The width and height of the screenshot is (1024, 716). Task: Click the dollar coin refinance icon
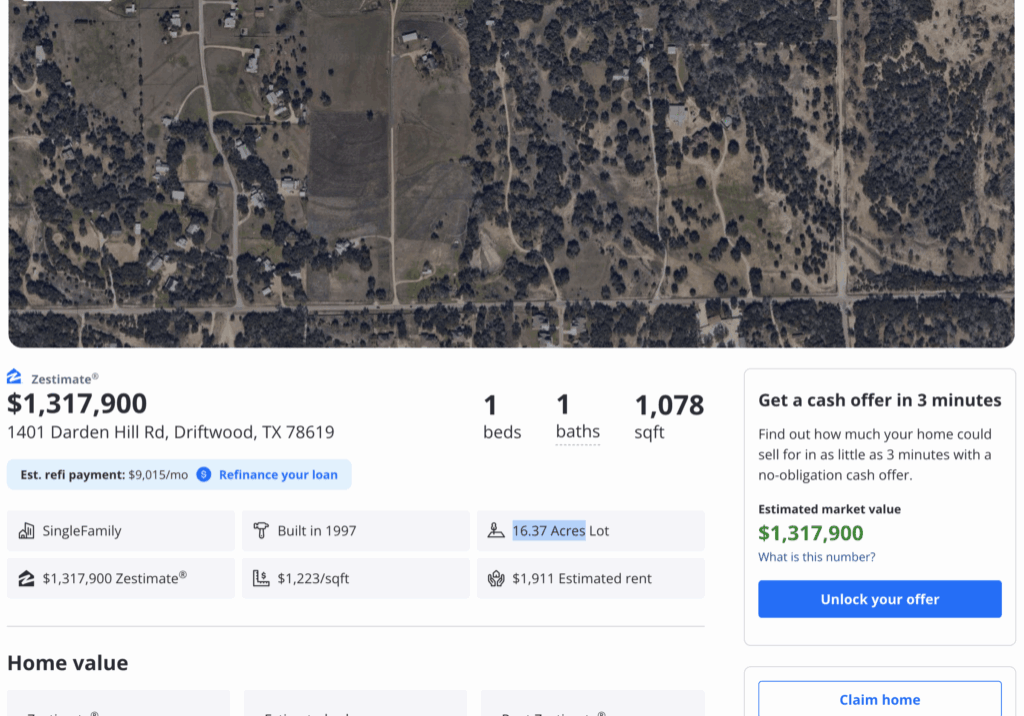[x=204, y=474]
